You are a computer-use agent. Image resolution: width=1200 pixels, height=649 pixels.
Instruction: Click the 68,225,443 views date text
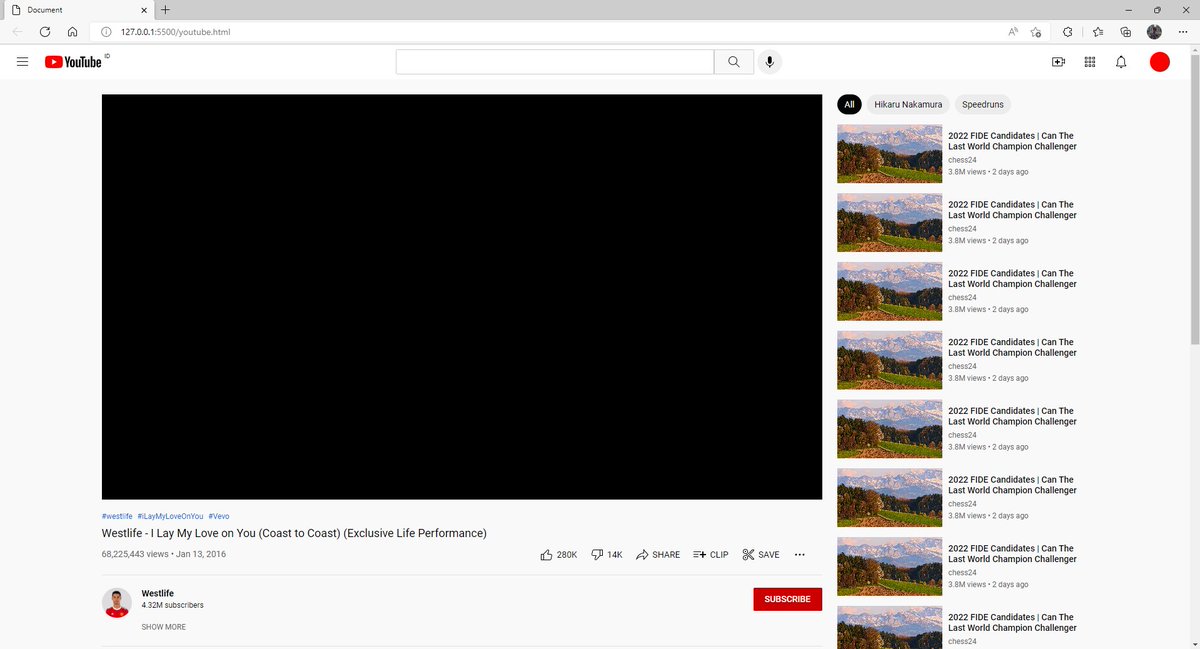point(164,554)
